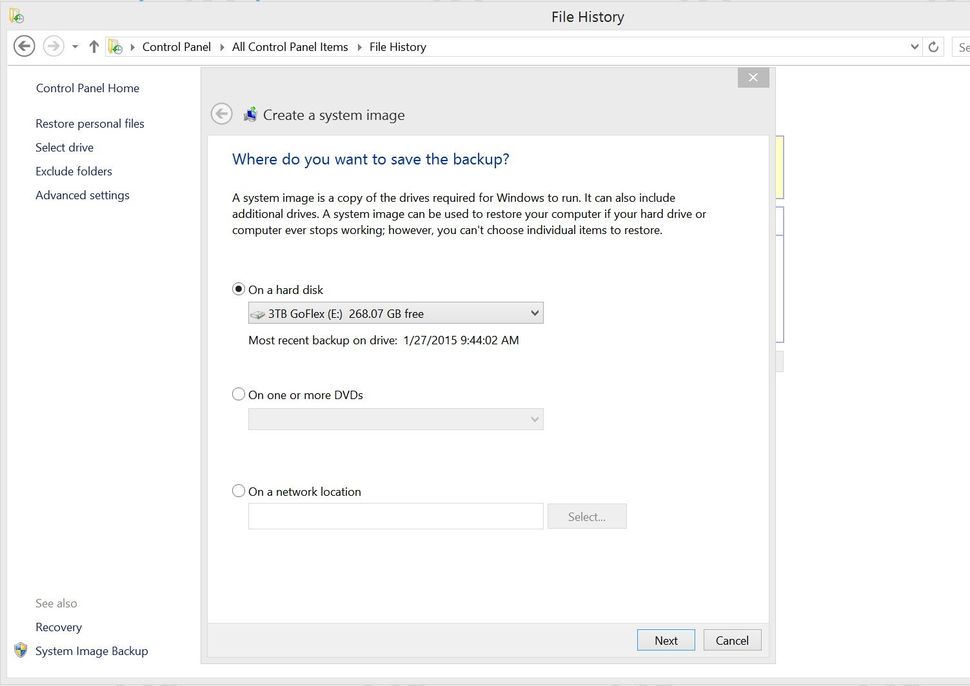Image resolution: width=970 pixels, height=686 pixels.
Task: Click the 'Control Panel' breadcrumb segment
Action: [x=176, y=47]
